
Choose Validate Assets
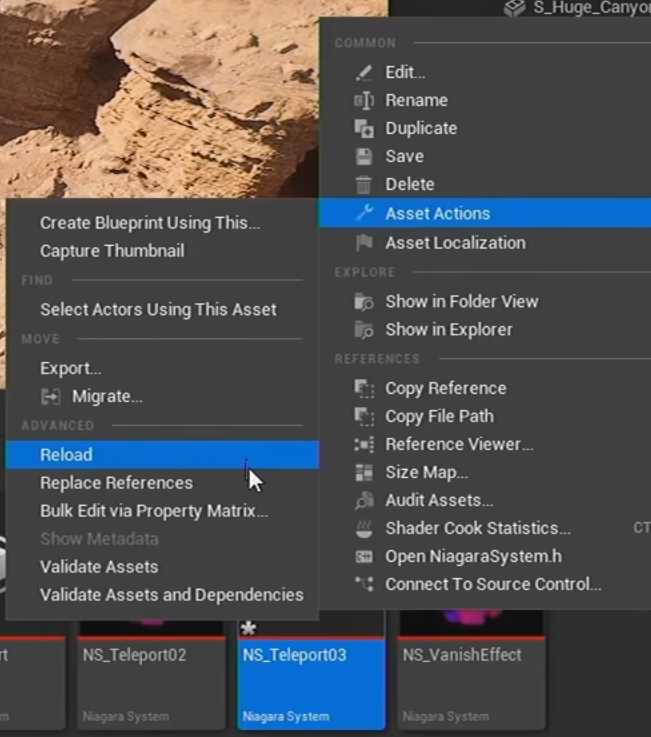[x=162, y=567]
